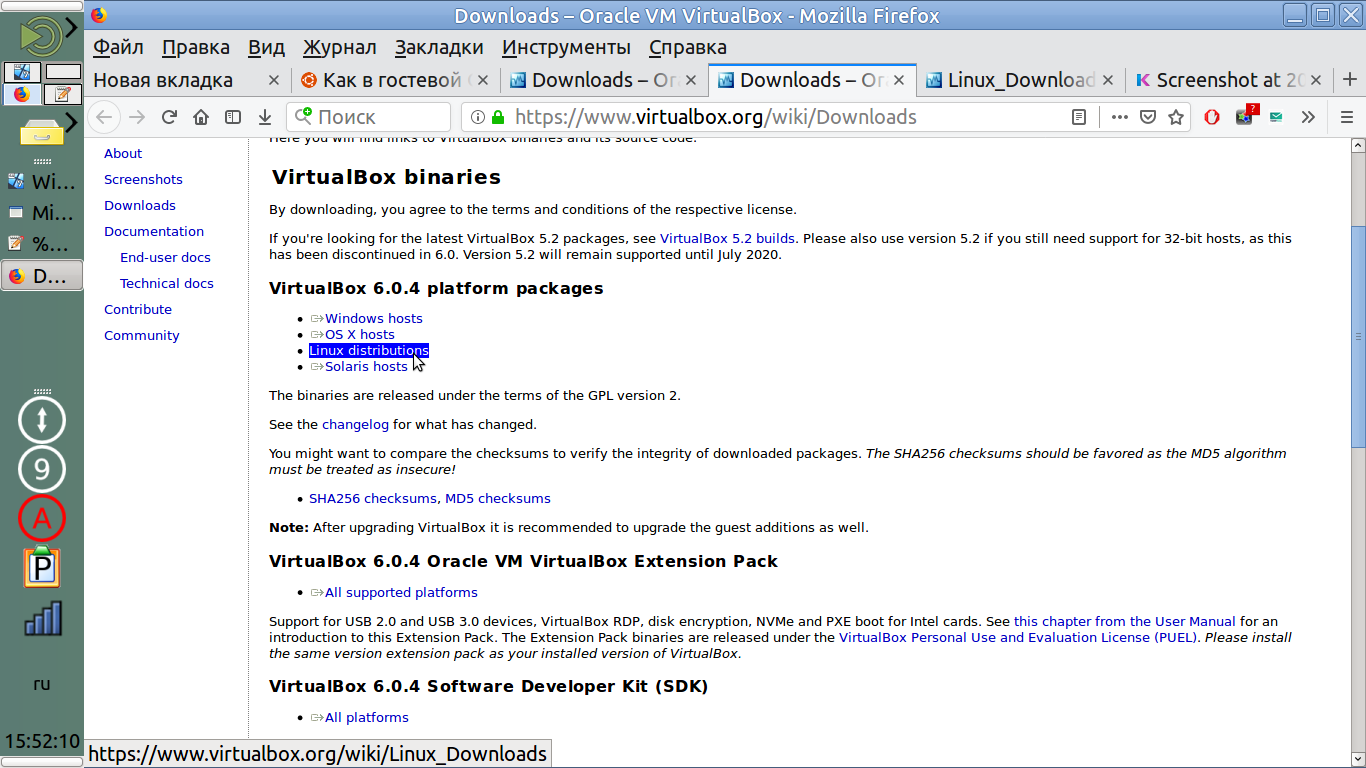This screenshot has width=1366, height=768.
Task: Open the desktop start menu launcher icon
Action: [41, 36]
